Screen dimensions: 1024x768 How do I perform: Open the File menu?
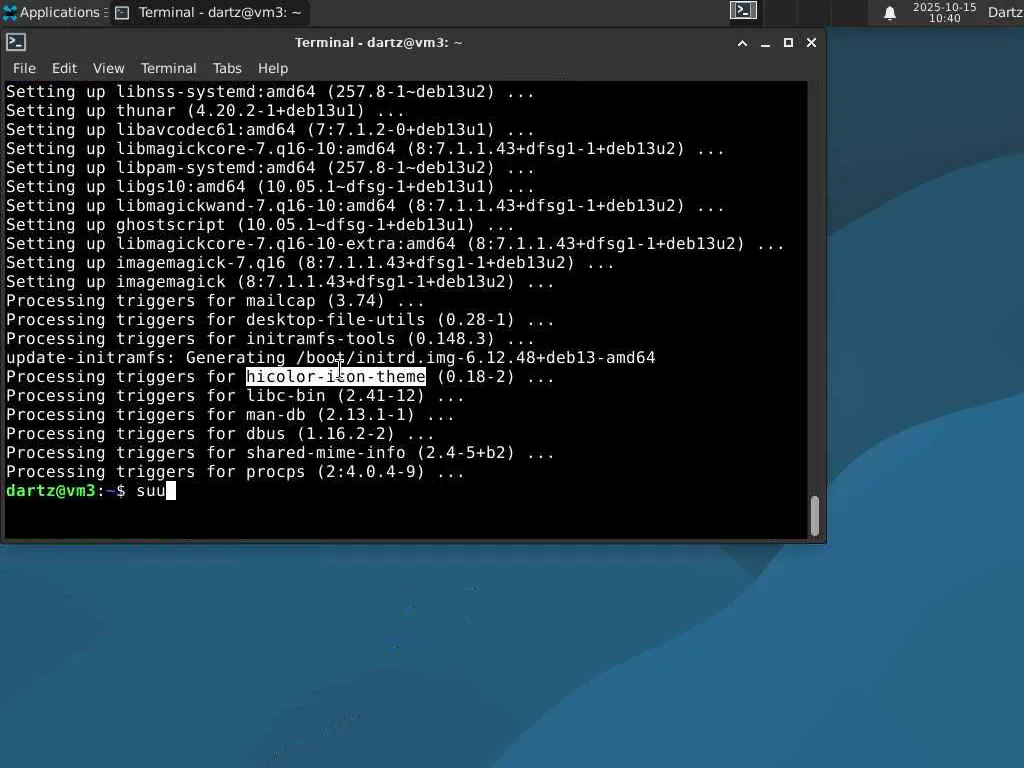[x=24, y=68]
